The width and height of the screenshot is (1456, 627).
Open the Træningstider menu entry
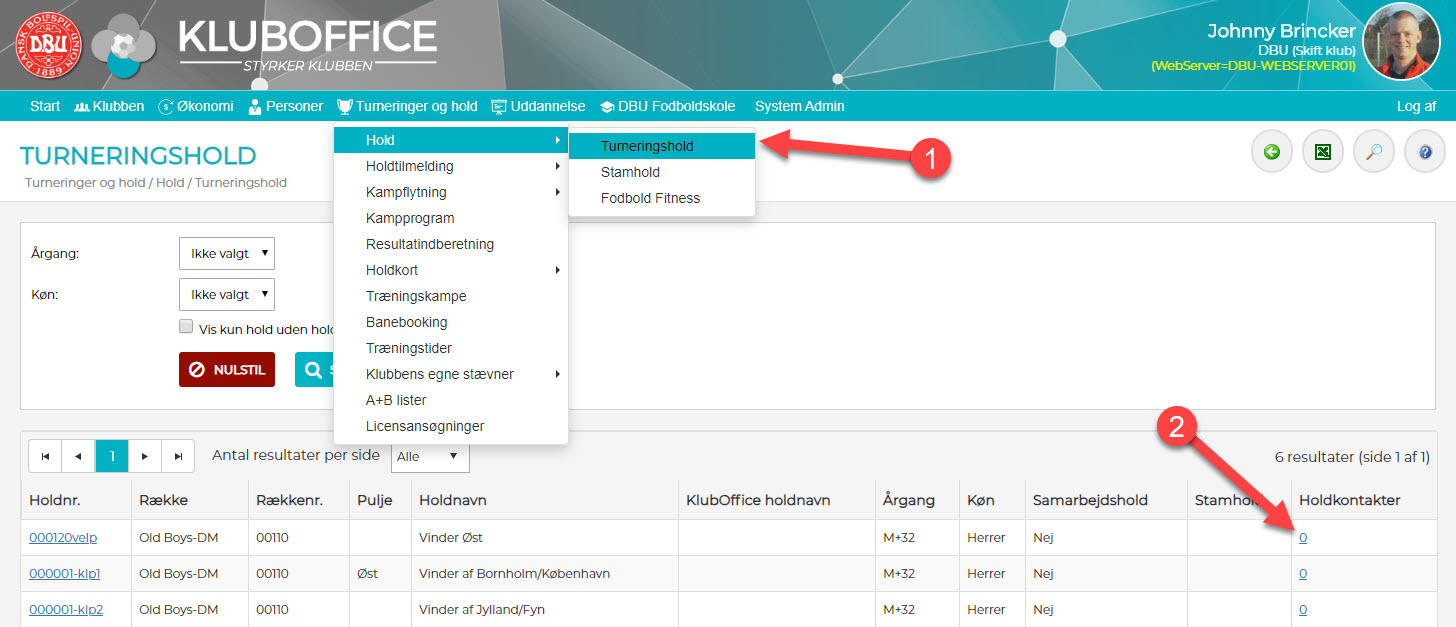coord(451,348)
